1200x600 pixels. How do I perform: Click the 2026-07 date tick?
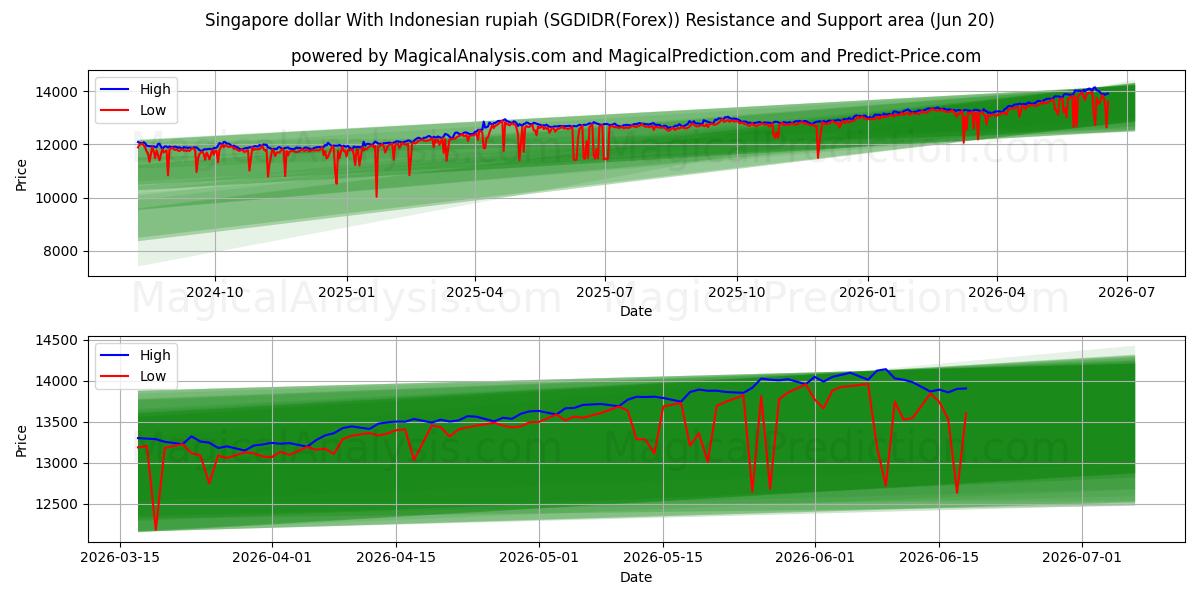(x=1127, y=291)
